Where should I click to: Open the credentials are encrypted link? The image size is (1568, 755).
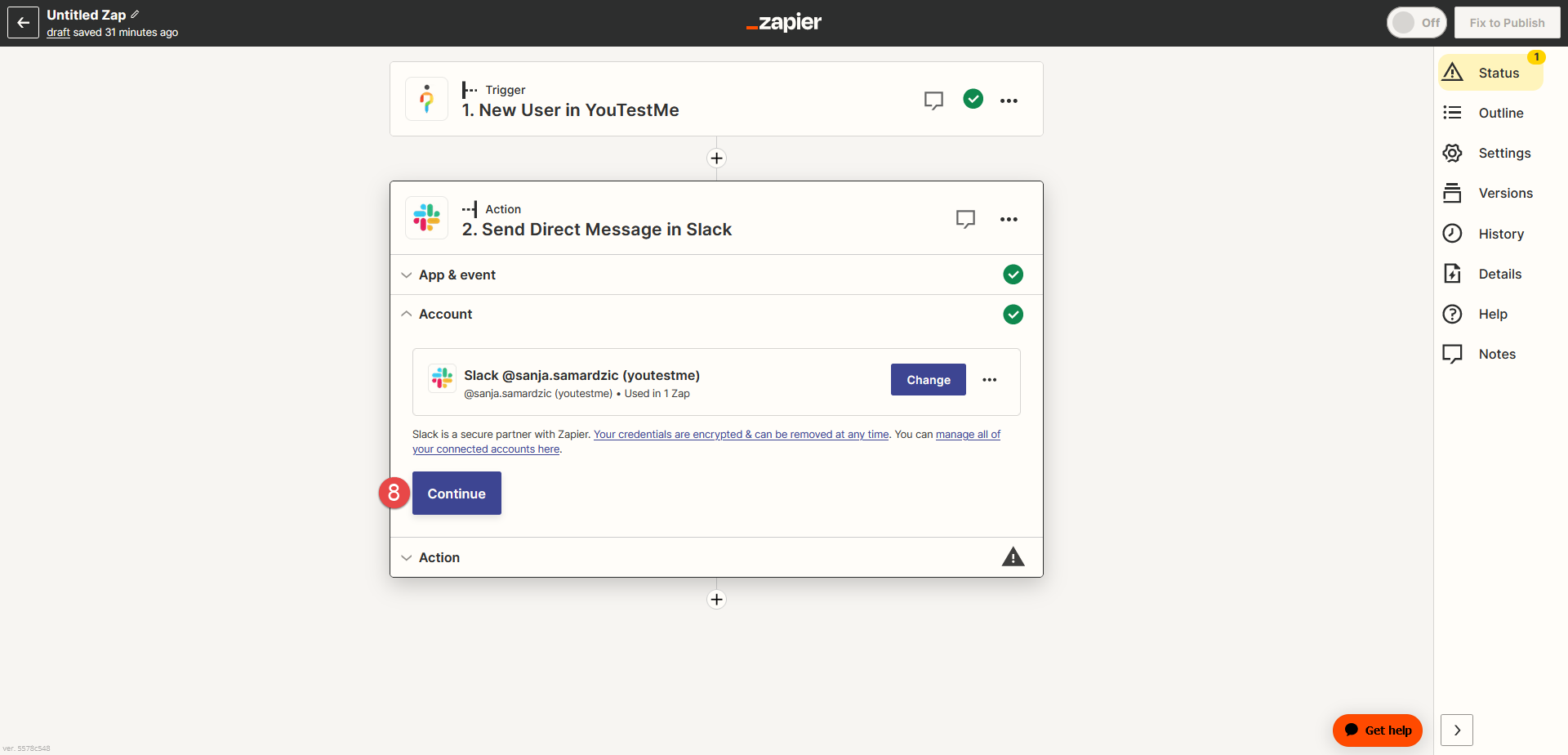741,435
